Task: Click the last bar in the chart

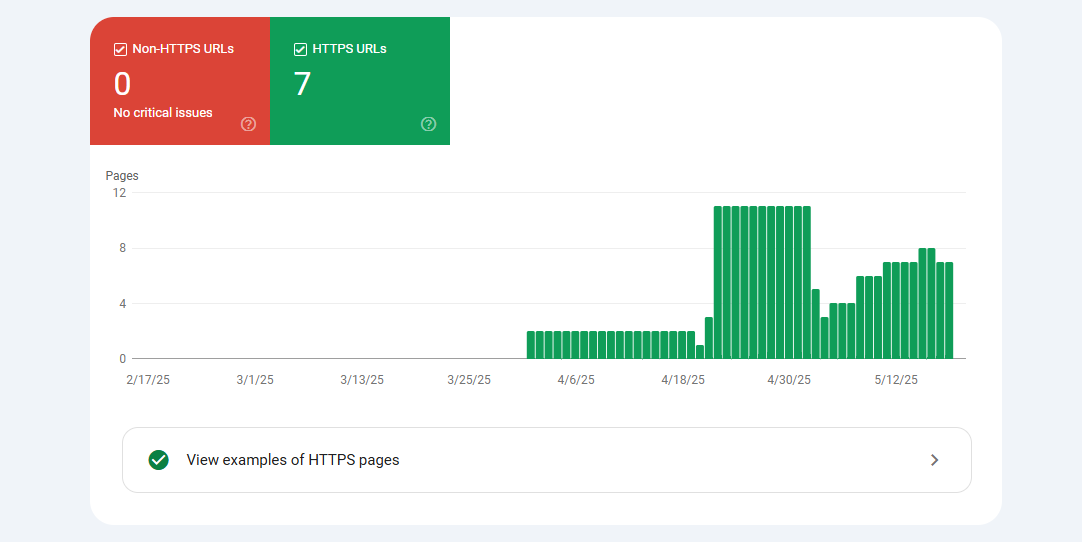Action: coord(949,311)
